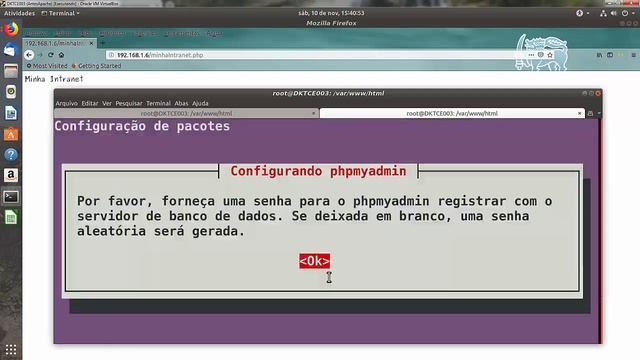Open Rhythmbox music player from dock
Screen dimensions: 640x360
pos(11,92)
